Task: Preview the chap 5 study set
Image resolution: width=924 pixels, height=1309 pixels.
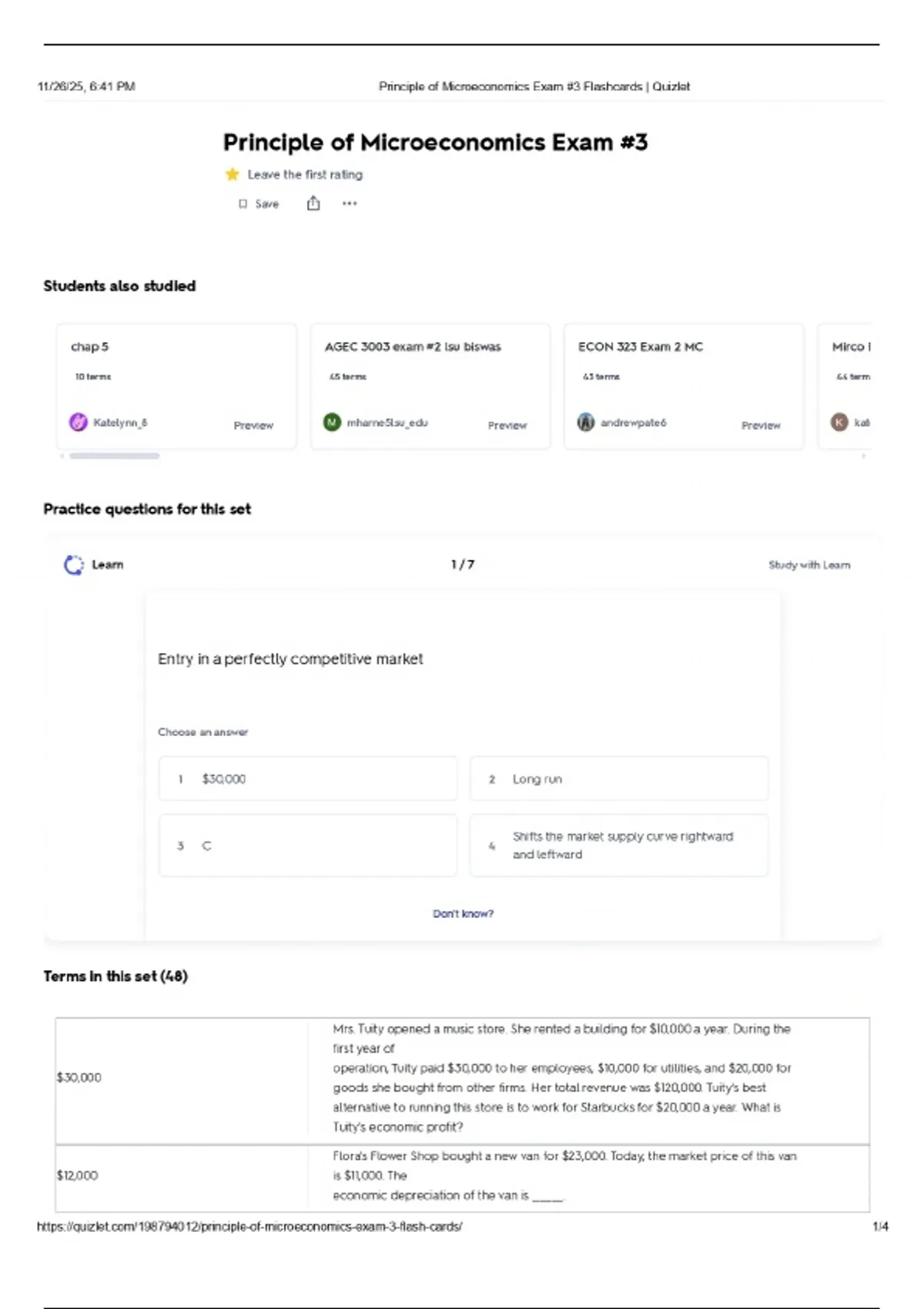Action: [253, 425]
